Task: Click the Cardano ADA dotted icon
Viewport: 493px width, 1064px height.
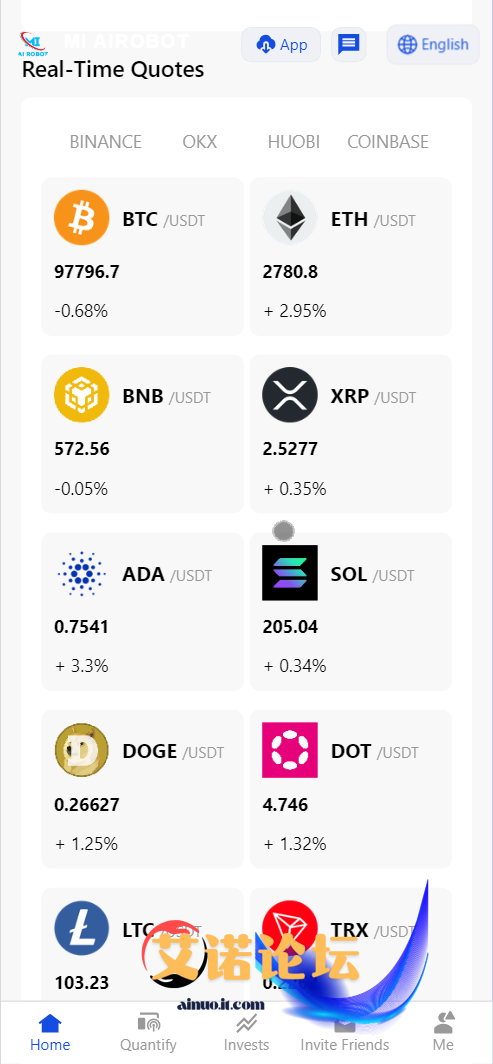Action: pos(81,573)
